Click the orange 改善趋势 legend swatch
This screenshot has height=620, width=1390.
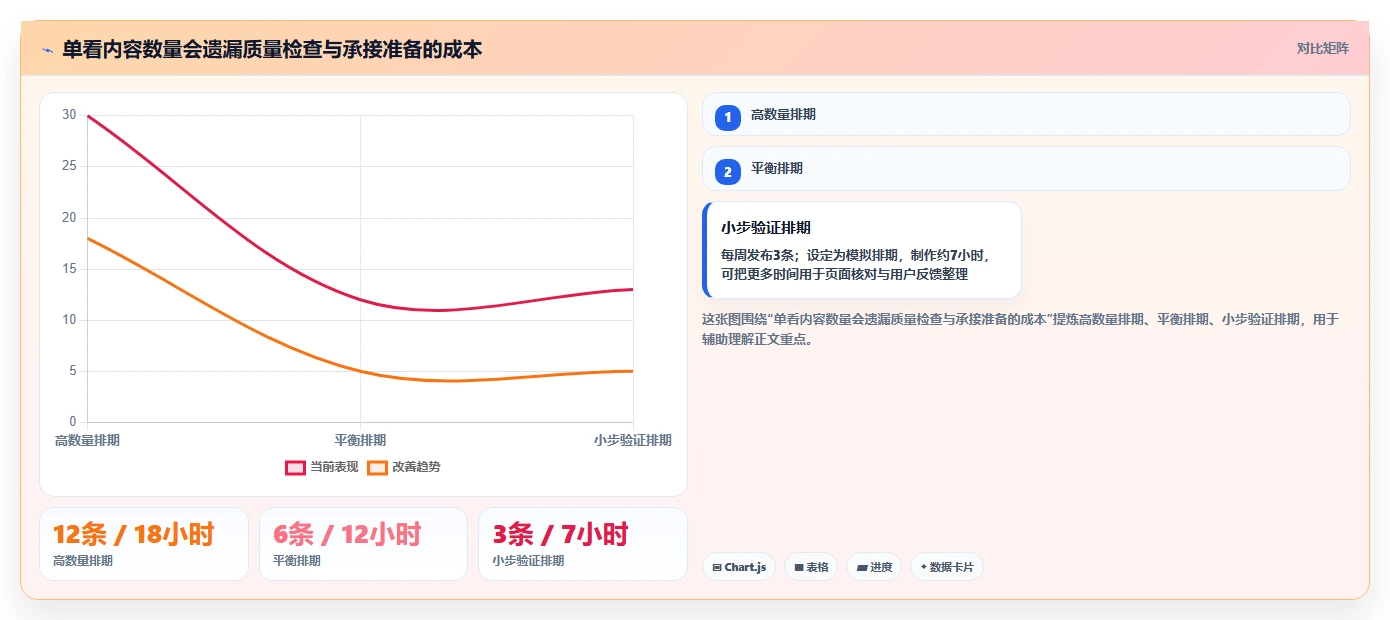click(377, 467)
